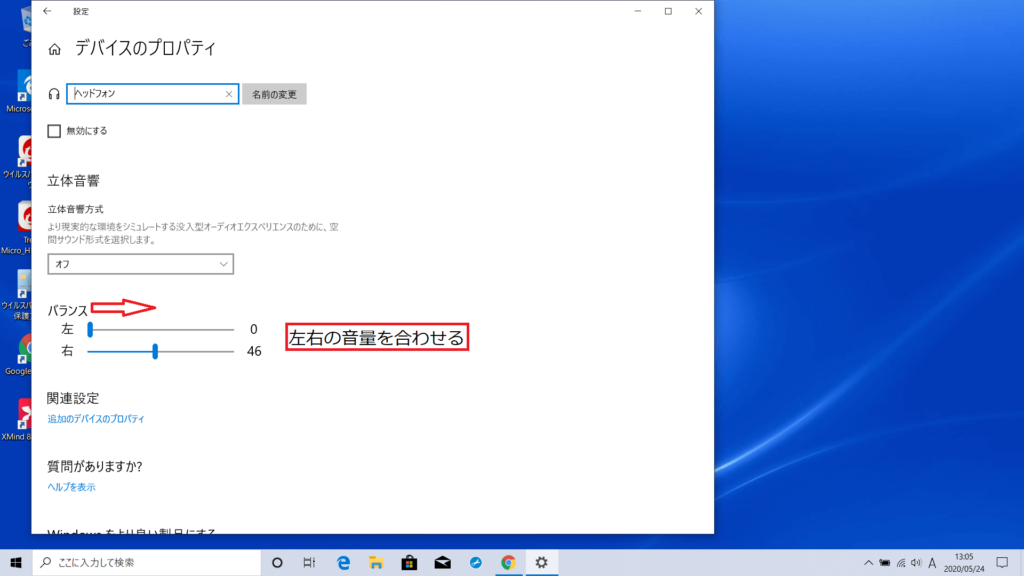Image resolution: width=1024 pixels, height=576 pixels.
Task: Show hidden system tray icons
Action: click(x=868, y=562)
